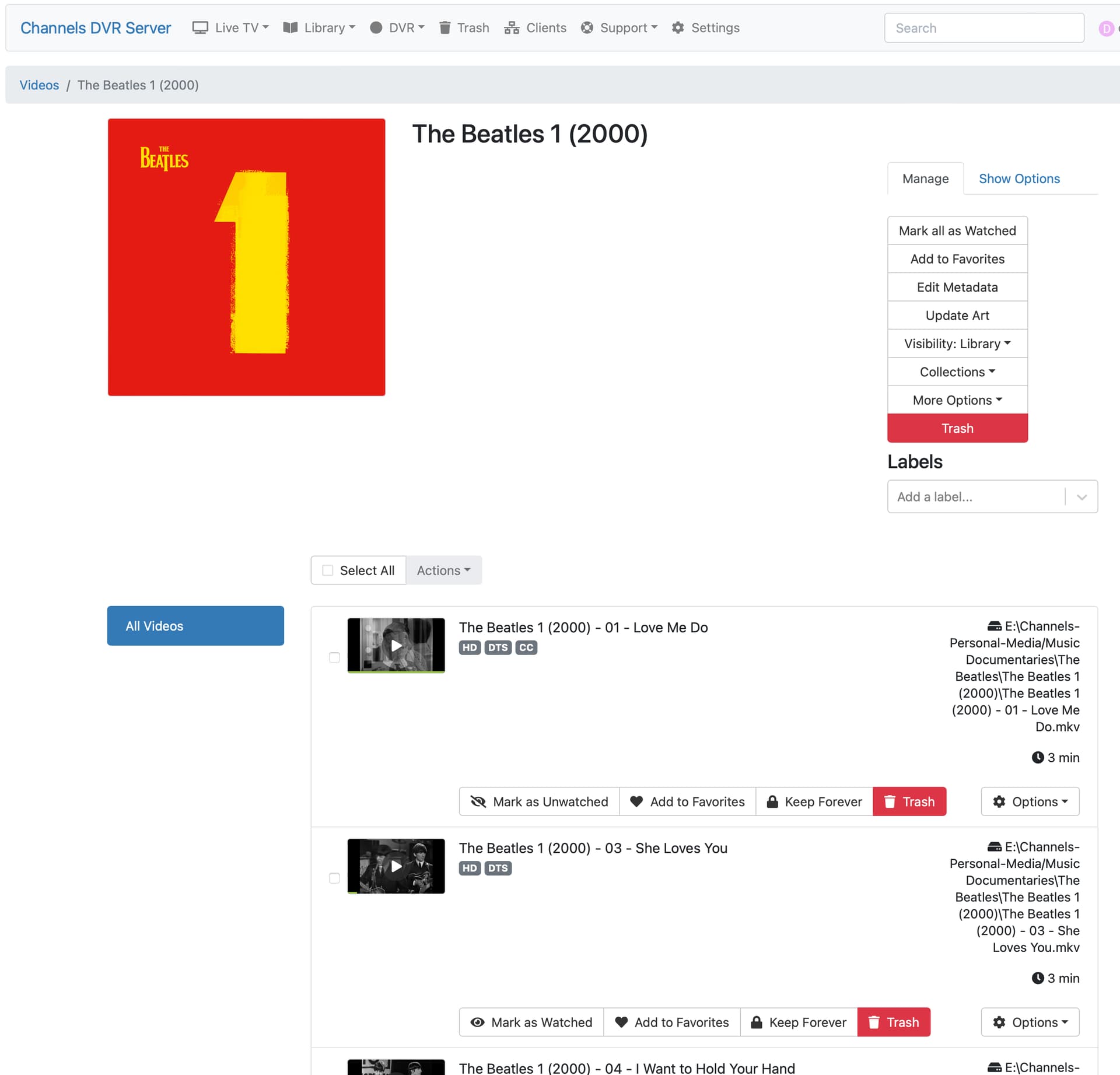Open the Library menu in navbar
This screenshot has height=1075, width=1120.
tap(319, 27)
